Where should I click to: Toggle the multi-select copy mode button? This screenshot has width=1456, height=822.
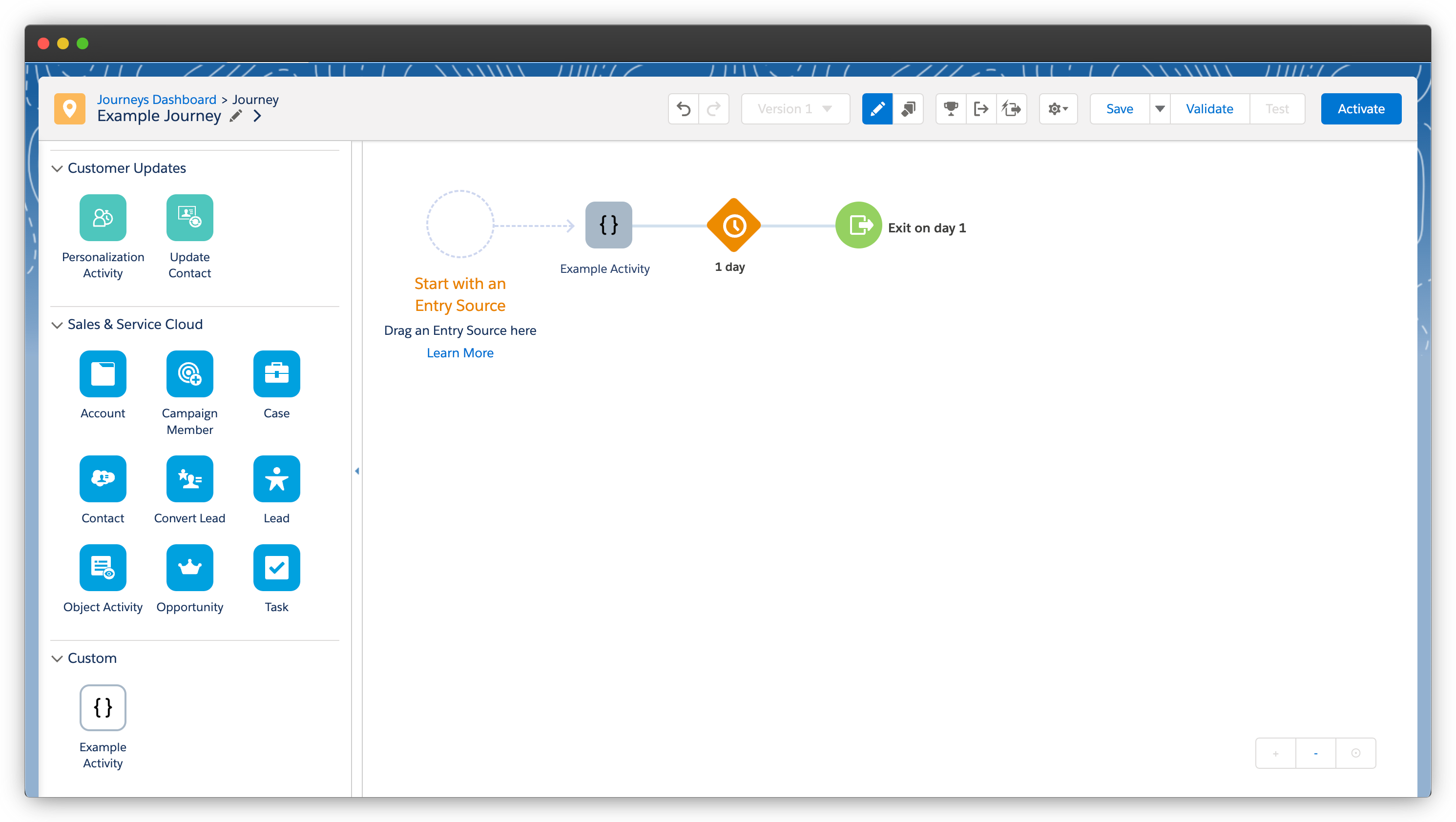(908, 108)
